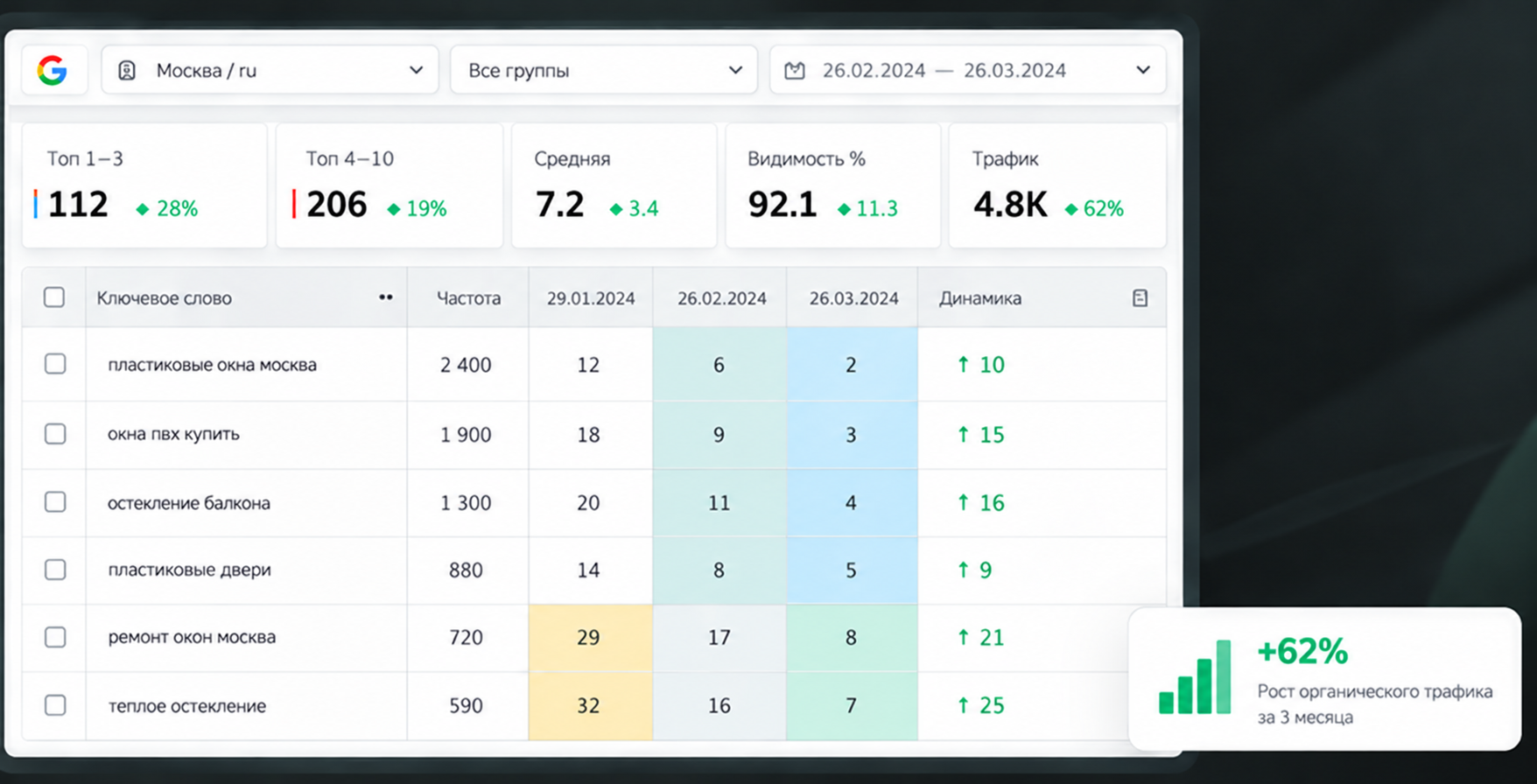The image size is (1537, 784).
Task: Open the 26.02.2024 — 26.03.2024 date dropdown
Action: (x=967, y=70)
